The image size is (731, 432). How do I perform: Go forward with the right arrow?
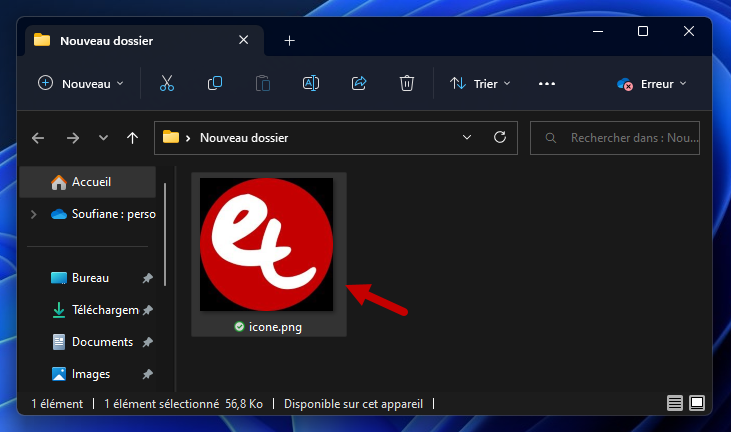pyautogui.click(x=73, y=138)
